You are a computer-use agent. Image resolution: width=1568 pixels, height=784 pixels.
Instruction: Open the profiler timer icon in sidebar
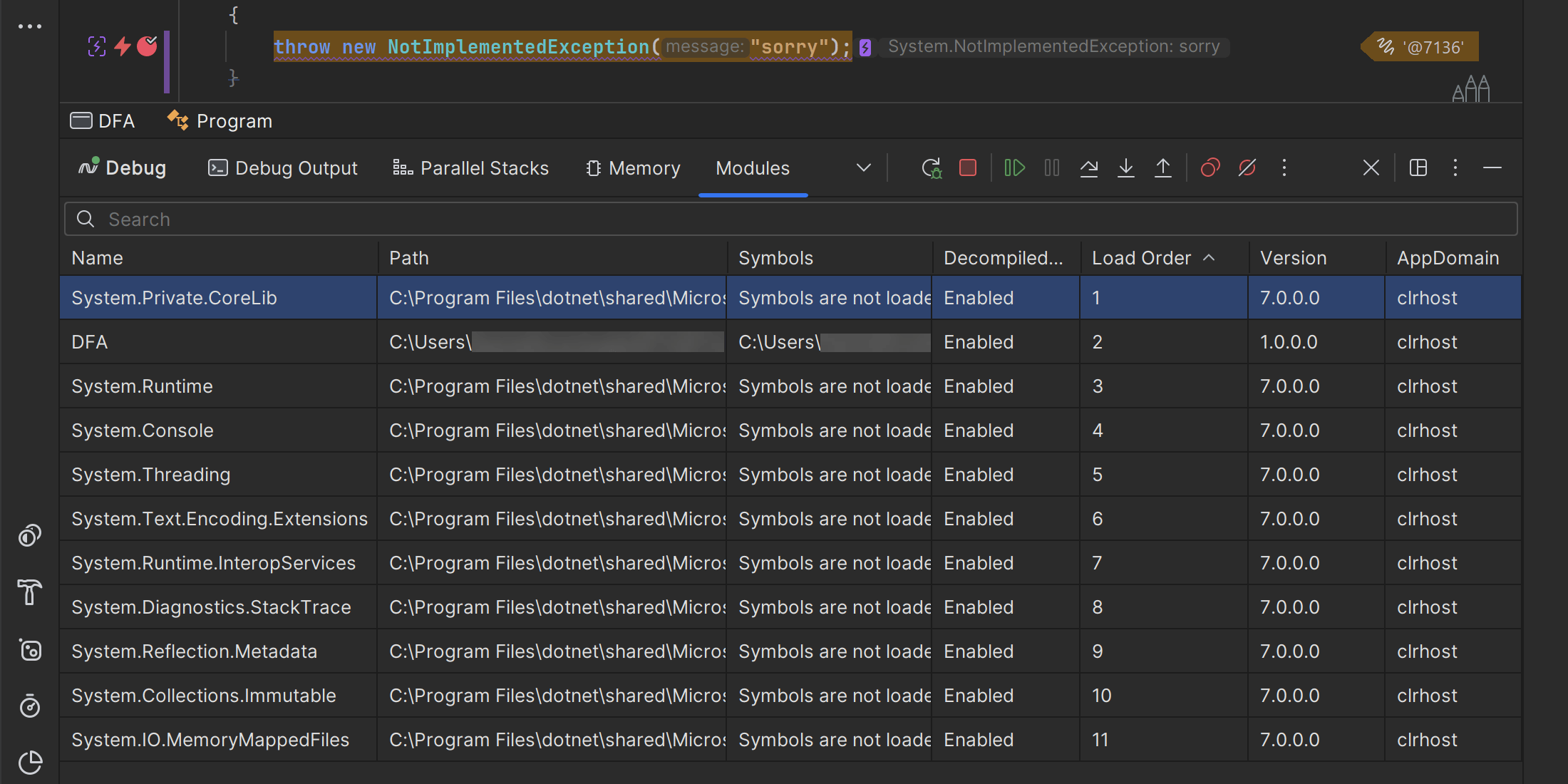(x=30, y=706)
